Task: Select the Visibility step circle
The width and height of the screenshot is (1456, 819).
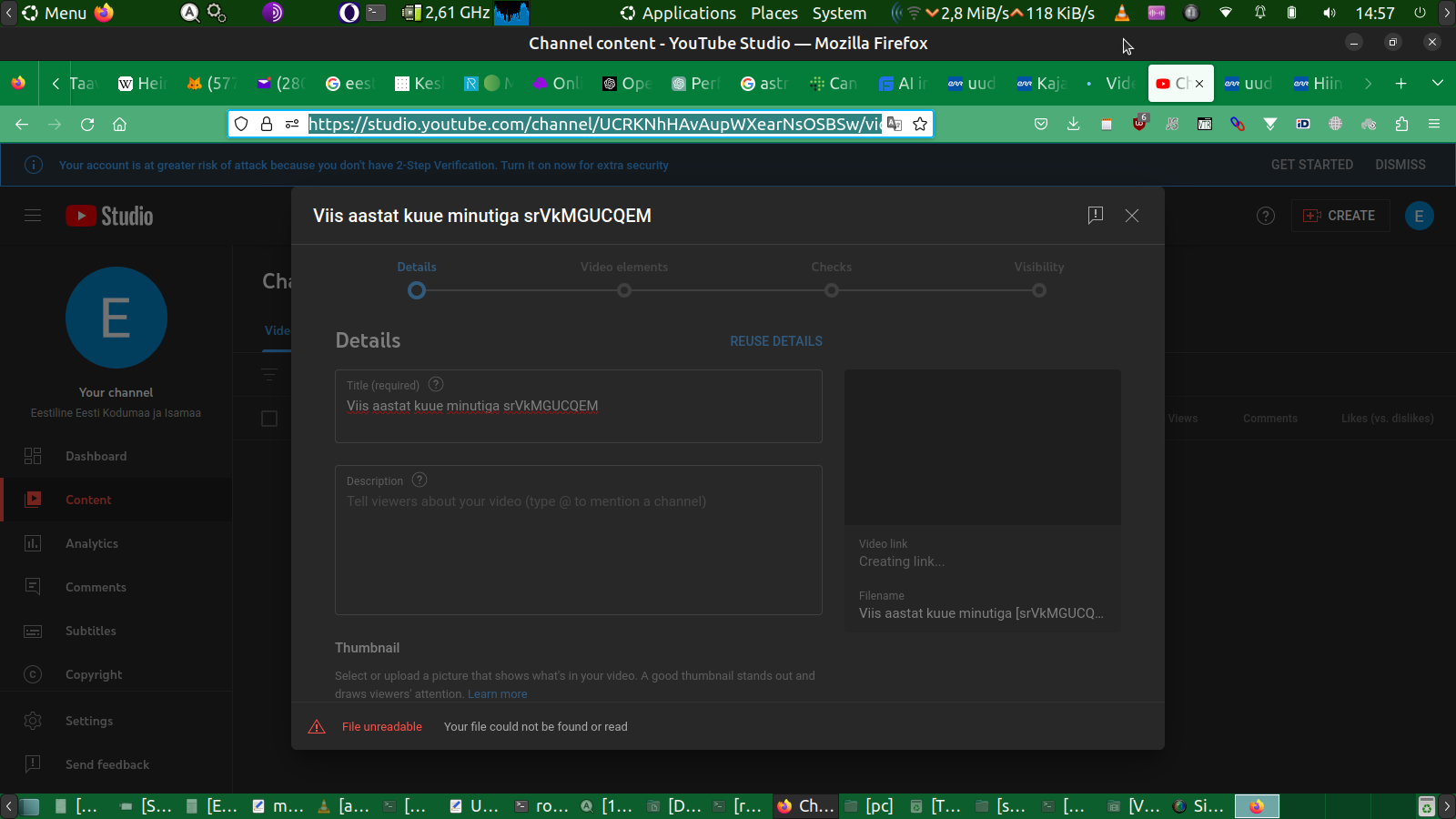Action: (x=1039, y=290)
